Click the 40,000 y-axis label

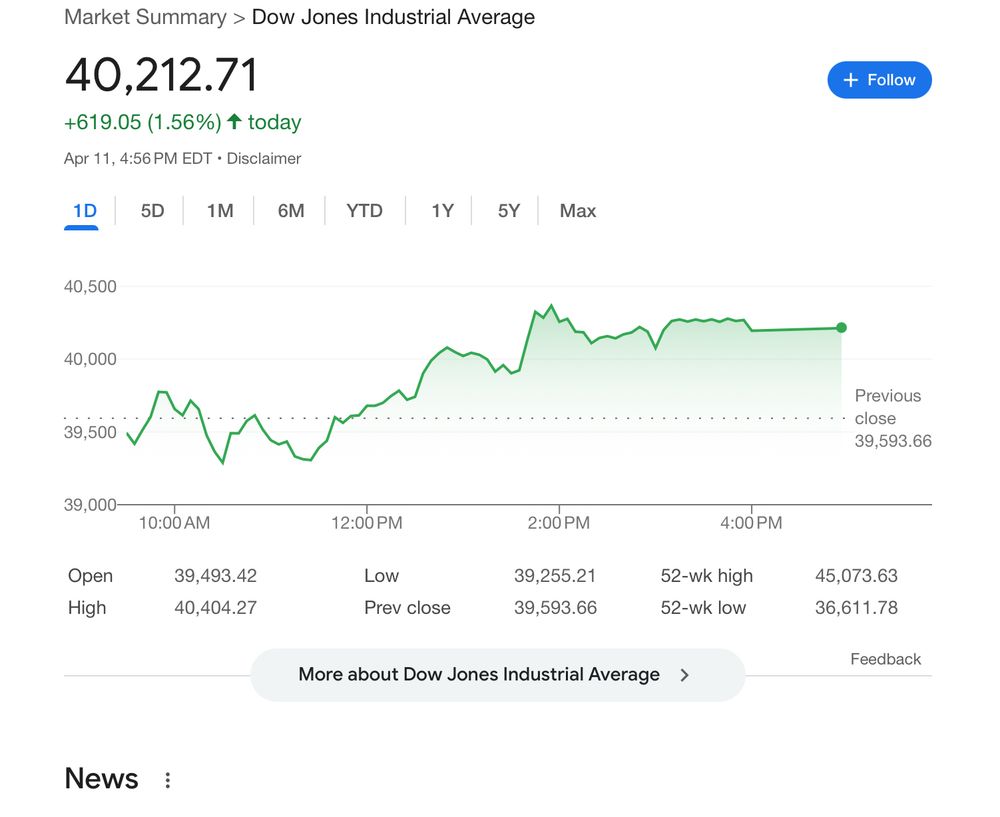point(90,359)
